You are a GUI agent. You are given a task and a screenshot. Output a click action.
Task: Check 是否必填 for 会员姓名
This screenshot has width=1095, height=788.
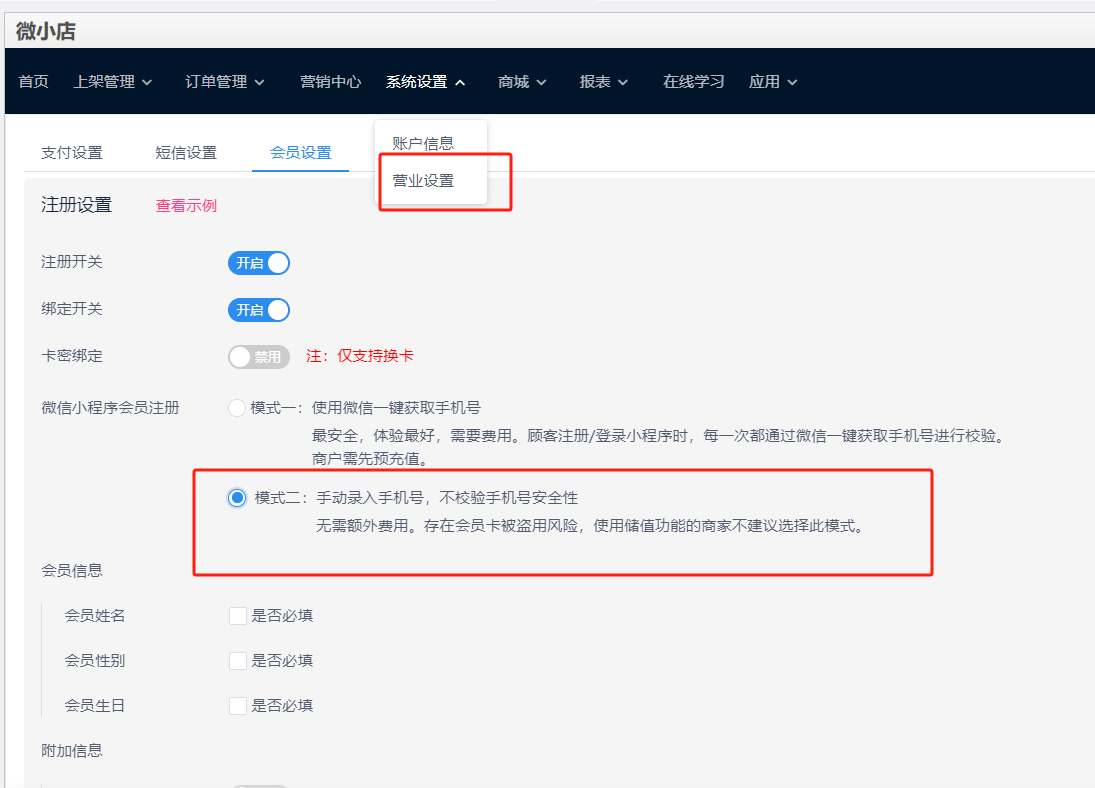click(x=238, y=616)
